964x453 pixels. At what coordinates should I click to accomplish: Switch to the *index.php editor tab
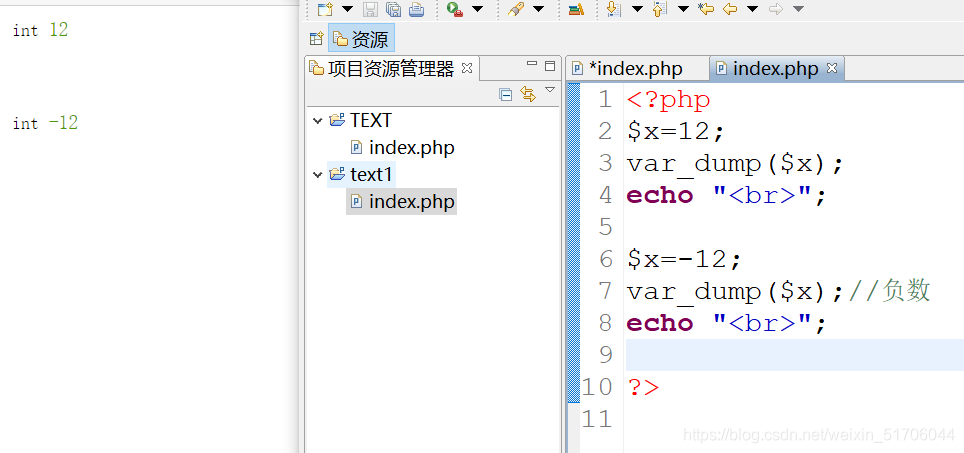pyautogui.click(x=635, y=69)
